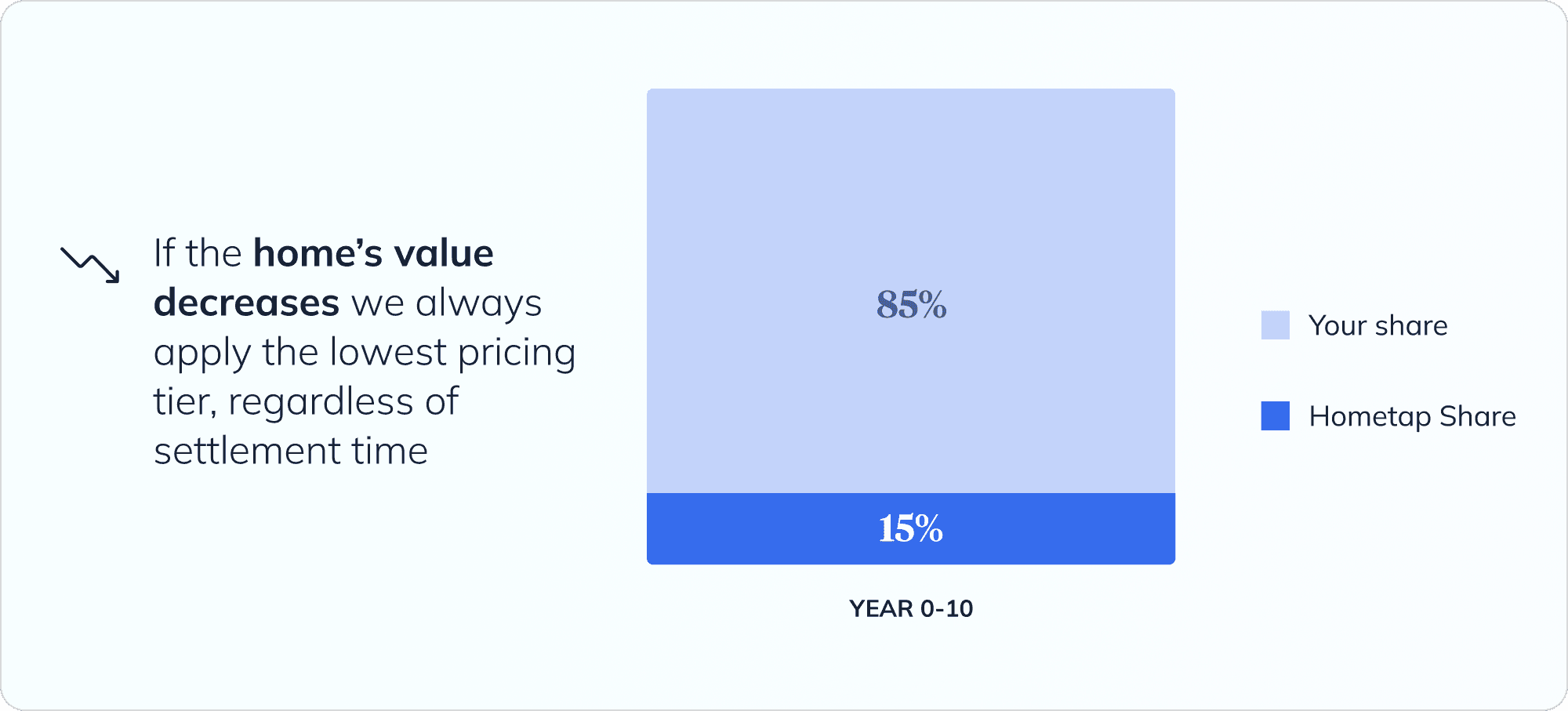Click the light blue Your share swatch

click(1275, 325)
